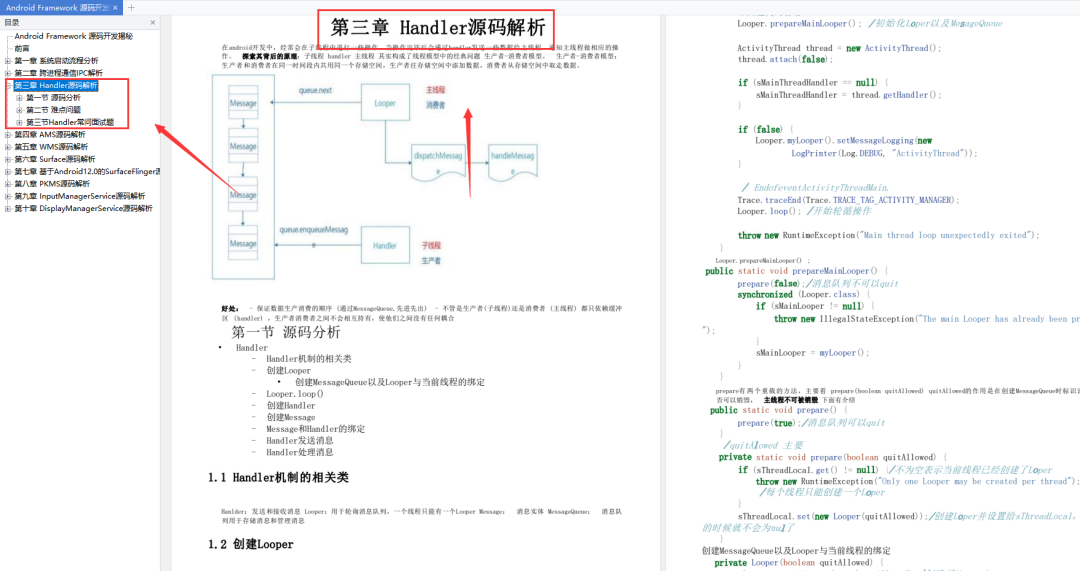Go to 第二章 跨进程通信IPC解析
Image resolution: width=1080 pixels, height=571 pixels.
(59, 73)
